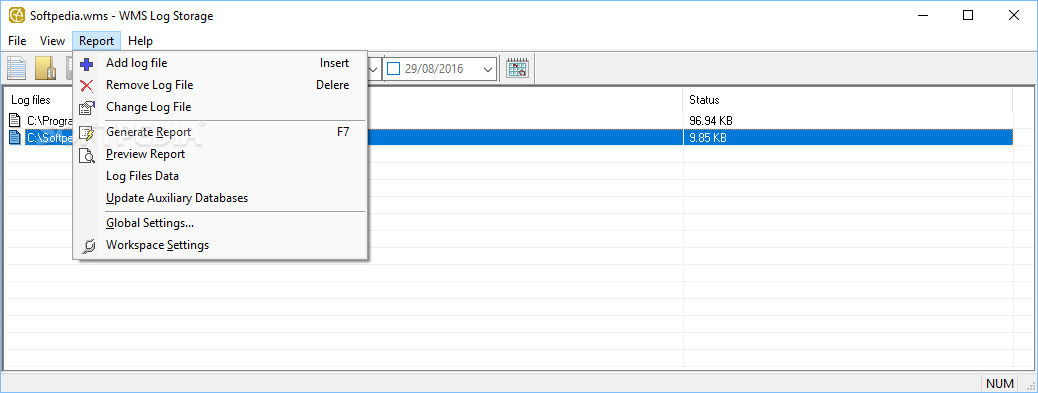The image size is (1038, 393).
Task: Click the red X Remove Log File icon
Action: pyautogui.click(x=87, y=85)
